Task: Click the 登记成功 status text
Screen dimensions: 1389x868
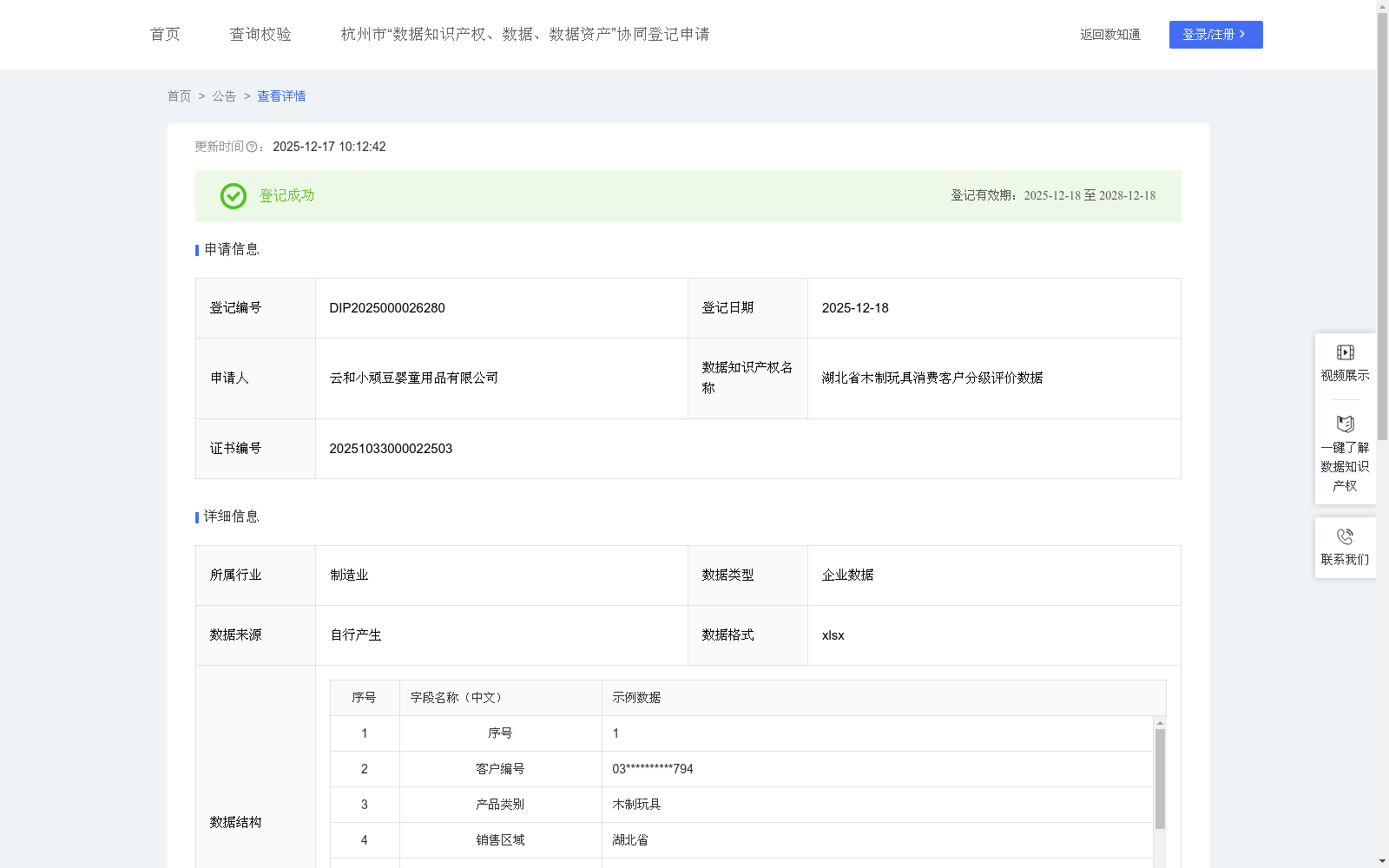Action: click(286, 196)
